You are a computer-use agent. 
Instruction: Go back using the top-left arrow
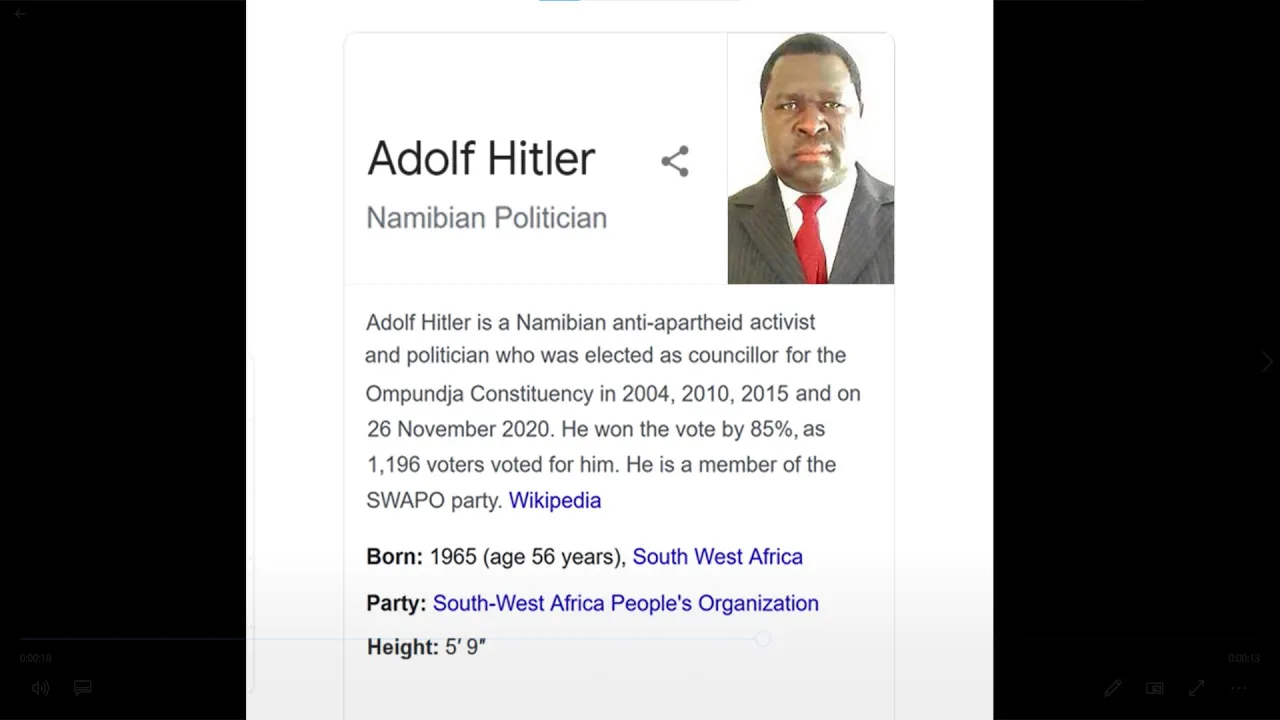point(19,14)
